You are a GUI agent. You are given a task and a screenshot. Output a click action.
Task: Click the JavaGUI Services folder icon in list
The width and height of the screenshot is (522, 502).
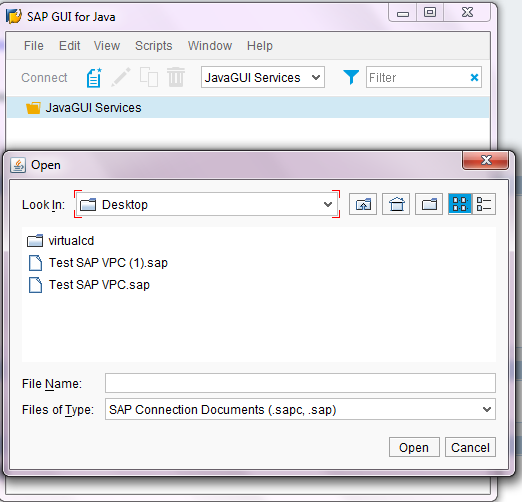point(33,108)
